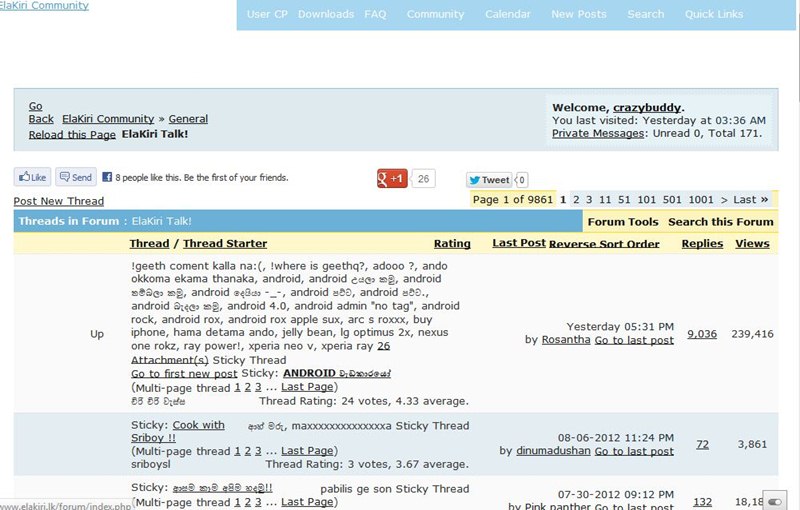Jump to page 501 in pagination
800x510 pixels.
[672, 199]
